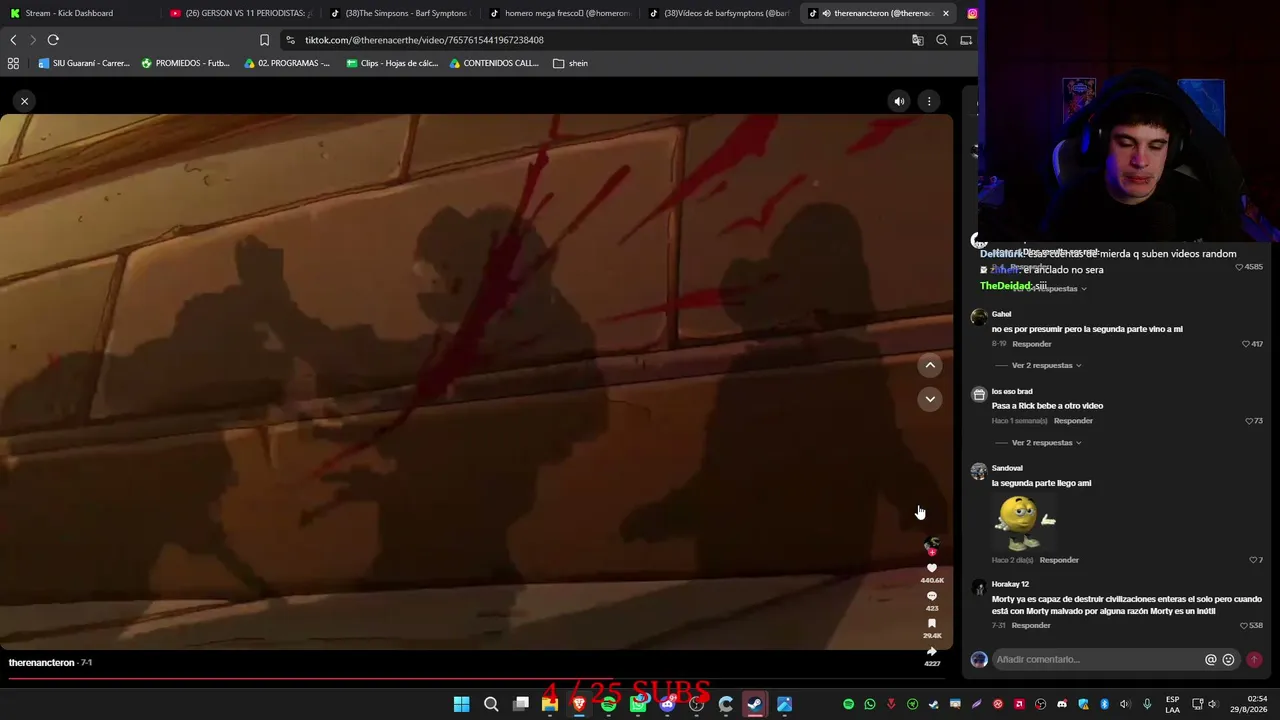The width and height of the screenshot is (1280, 720).
Task: Go to the next video
Action: 930,399
